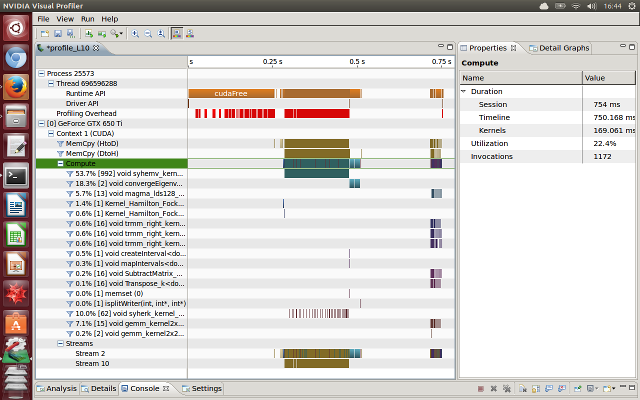640x400 pixels.
Task: Click the Utilization 22.4% value
Action: [605, 143]
